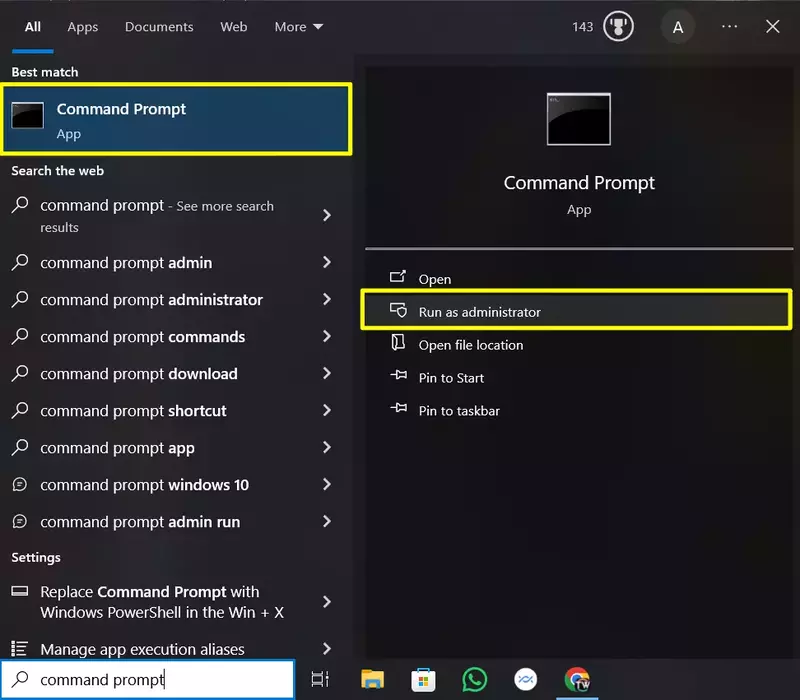Click the chat app icon on the taskbar

527,678
